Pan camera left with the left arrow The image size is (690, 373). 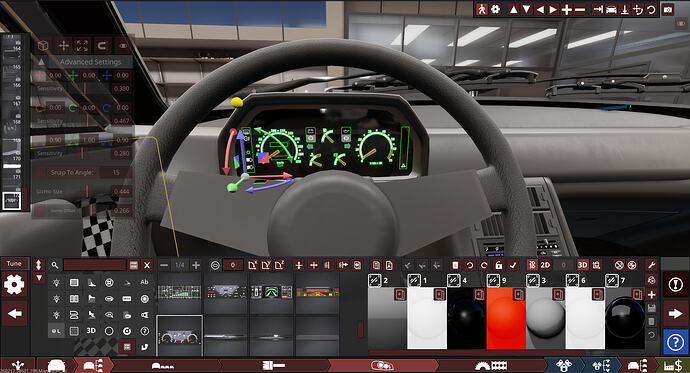coord(540,9)
